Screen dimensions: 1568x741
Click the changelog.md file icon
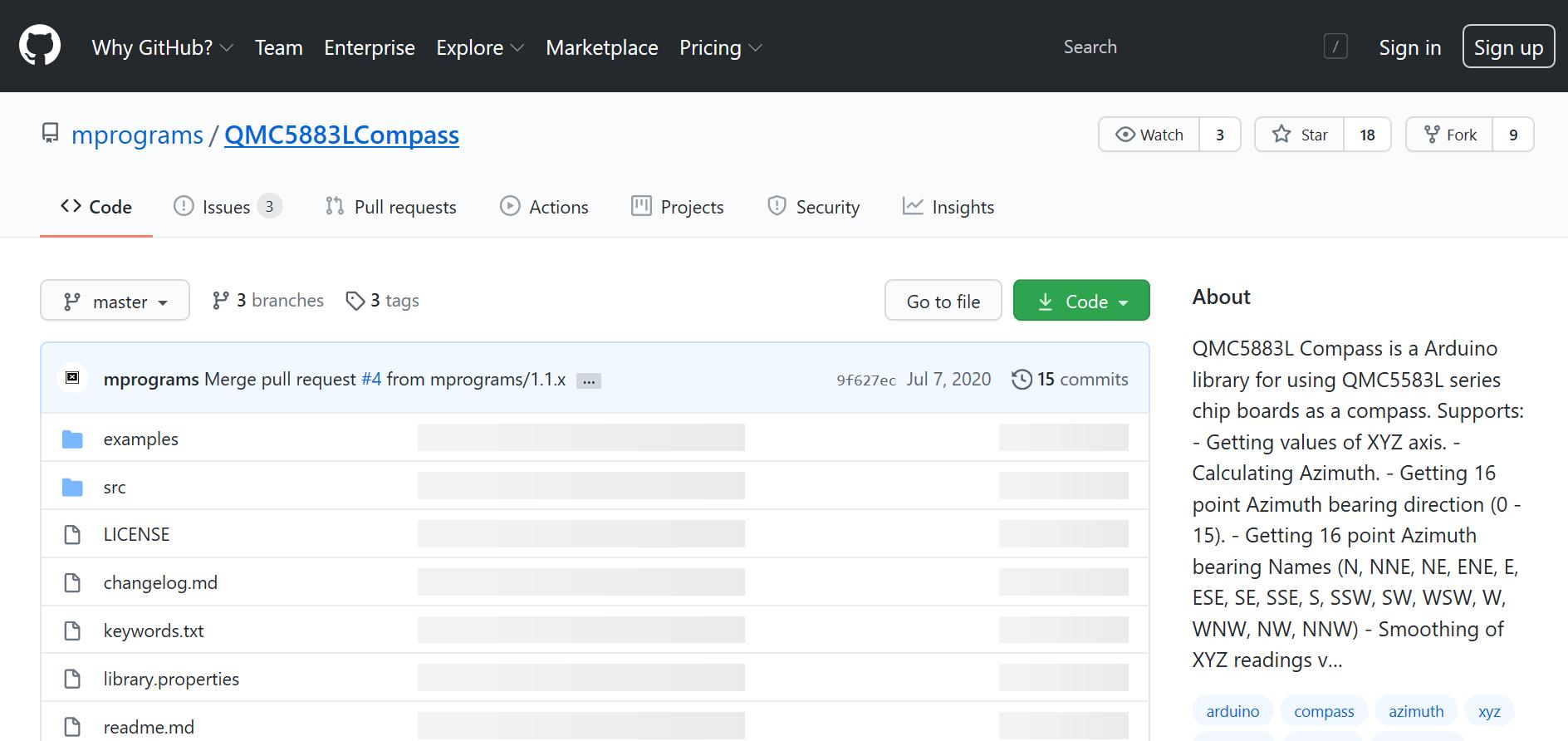coord(72,582)
